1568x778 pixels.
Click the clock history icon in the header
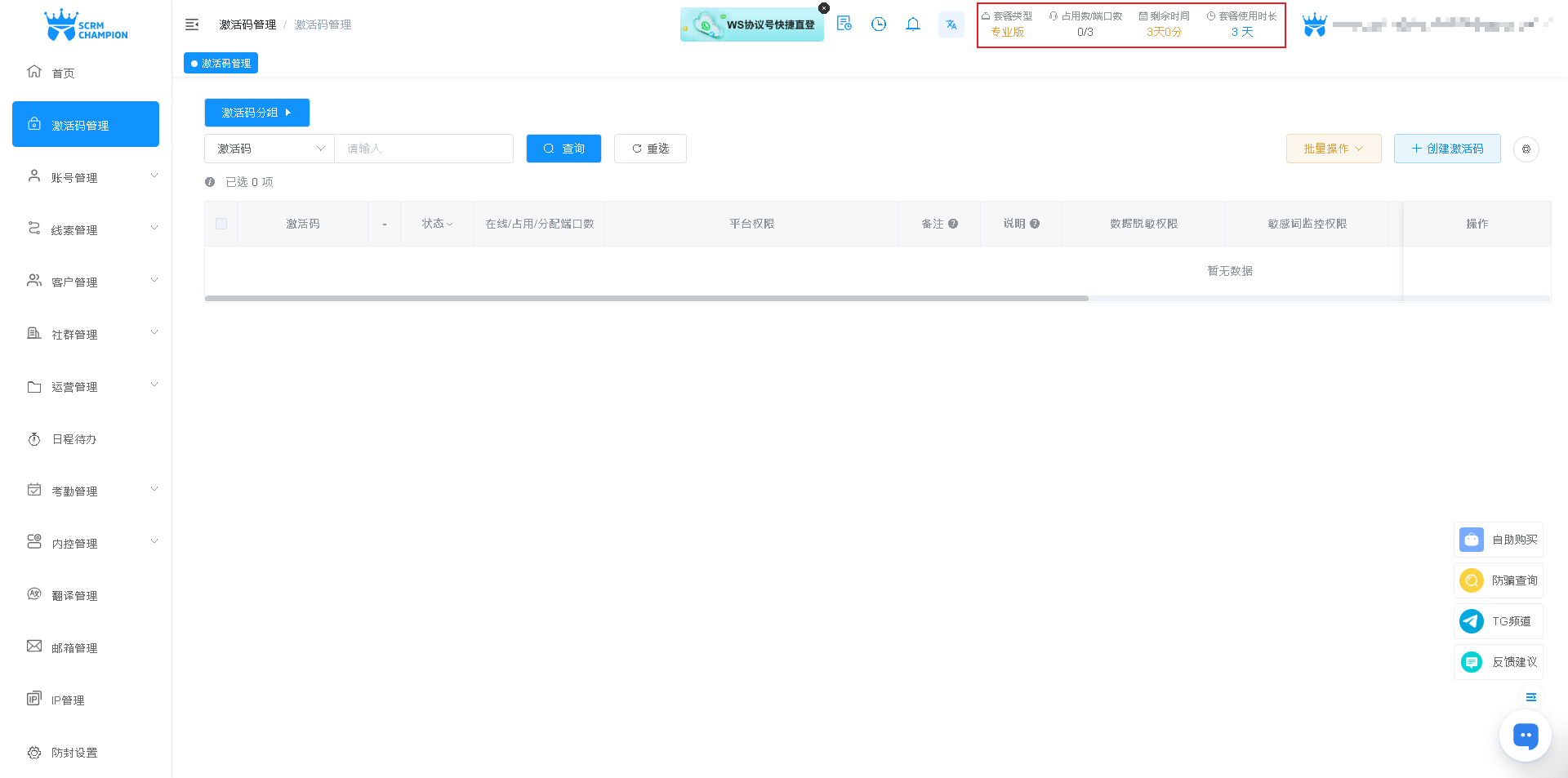click(x=879, y=24)
